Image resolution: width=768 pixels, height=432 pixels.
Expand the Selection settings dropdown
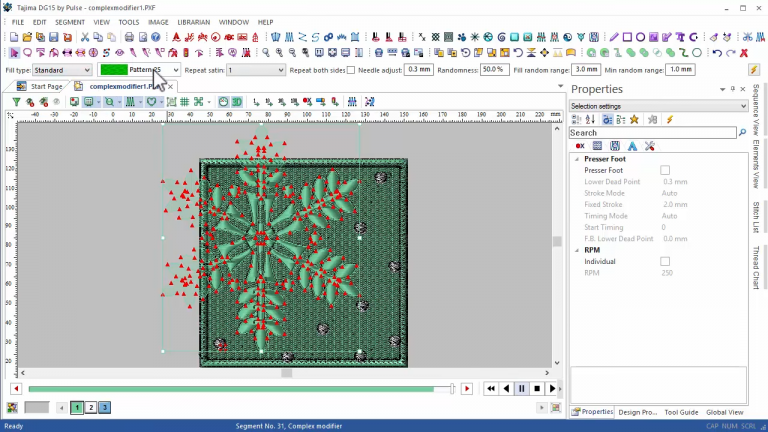point(742,106)
